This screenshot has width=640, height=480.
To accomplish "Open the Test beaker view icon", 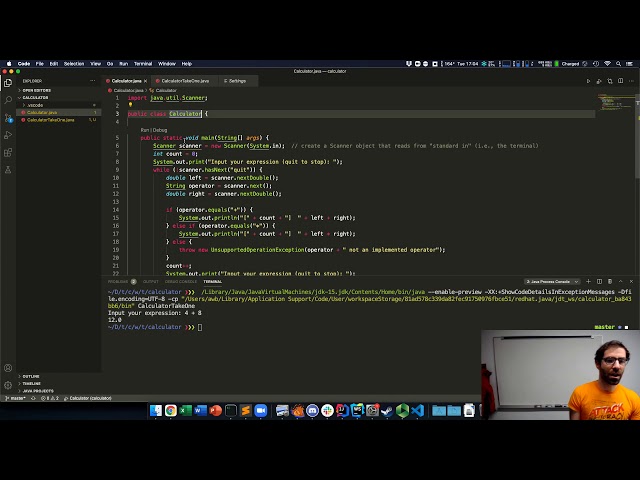I will click(x=8, y=170).
